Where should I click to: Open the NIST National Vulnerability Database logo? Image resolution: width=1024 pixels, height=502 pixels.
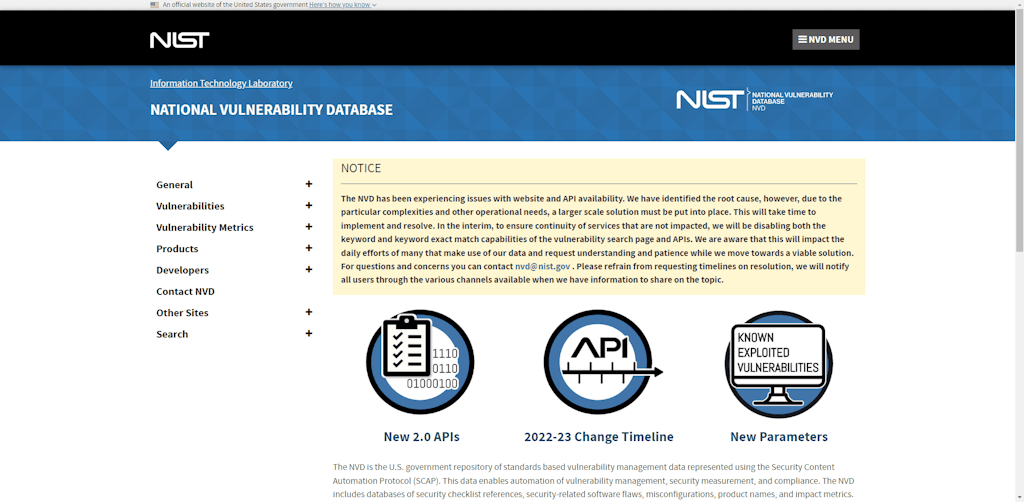(x=754, y=99)
